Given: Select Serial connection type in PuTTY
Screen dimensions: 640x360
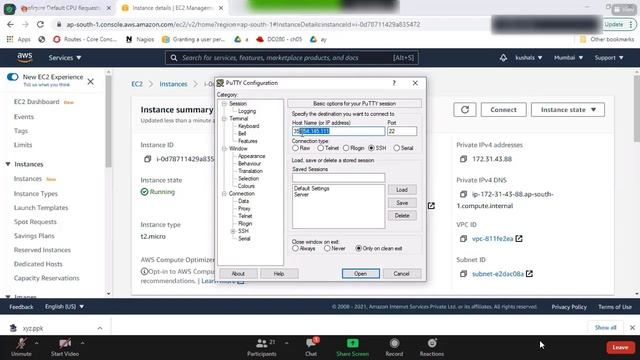Looking at the screenshot, I should pyautogui.click(x=396, y=148).
